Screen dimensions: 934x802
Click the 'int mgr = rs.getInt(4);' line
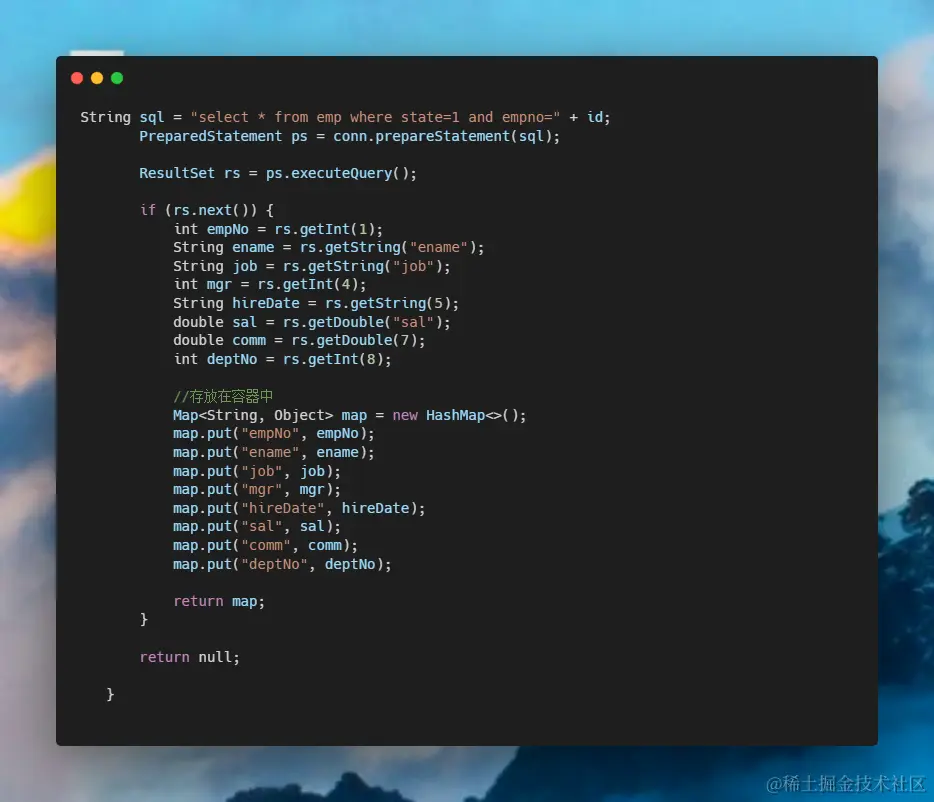pyautogui.click(x=270, y=284)
